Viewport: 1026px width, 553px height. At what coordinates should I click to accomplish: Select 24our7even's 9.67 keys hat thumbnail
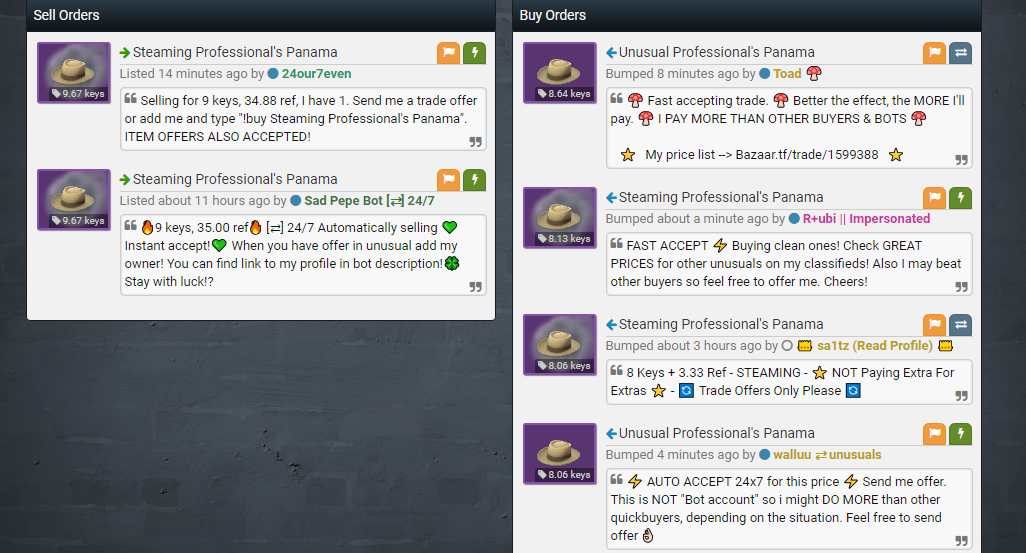(x=74, y=73)
